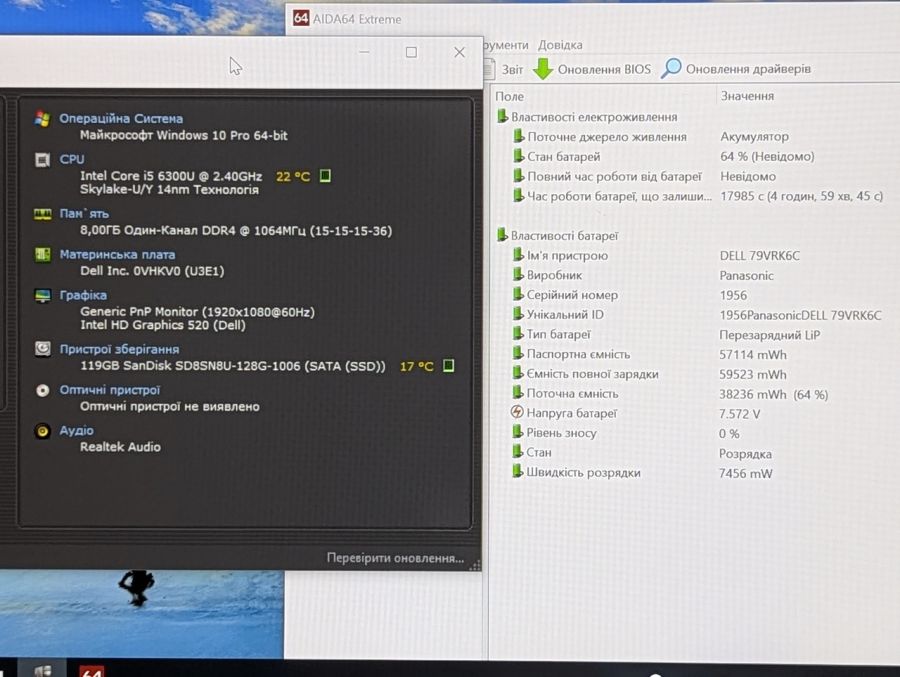Image resolution: width=900 pixels, height=677 pixels.
Task: Click the battery icon beside Рівень зносу
Action: tap(518, 432)
